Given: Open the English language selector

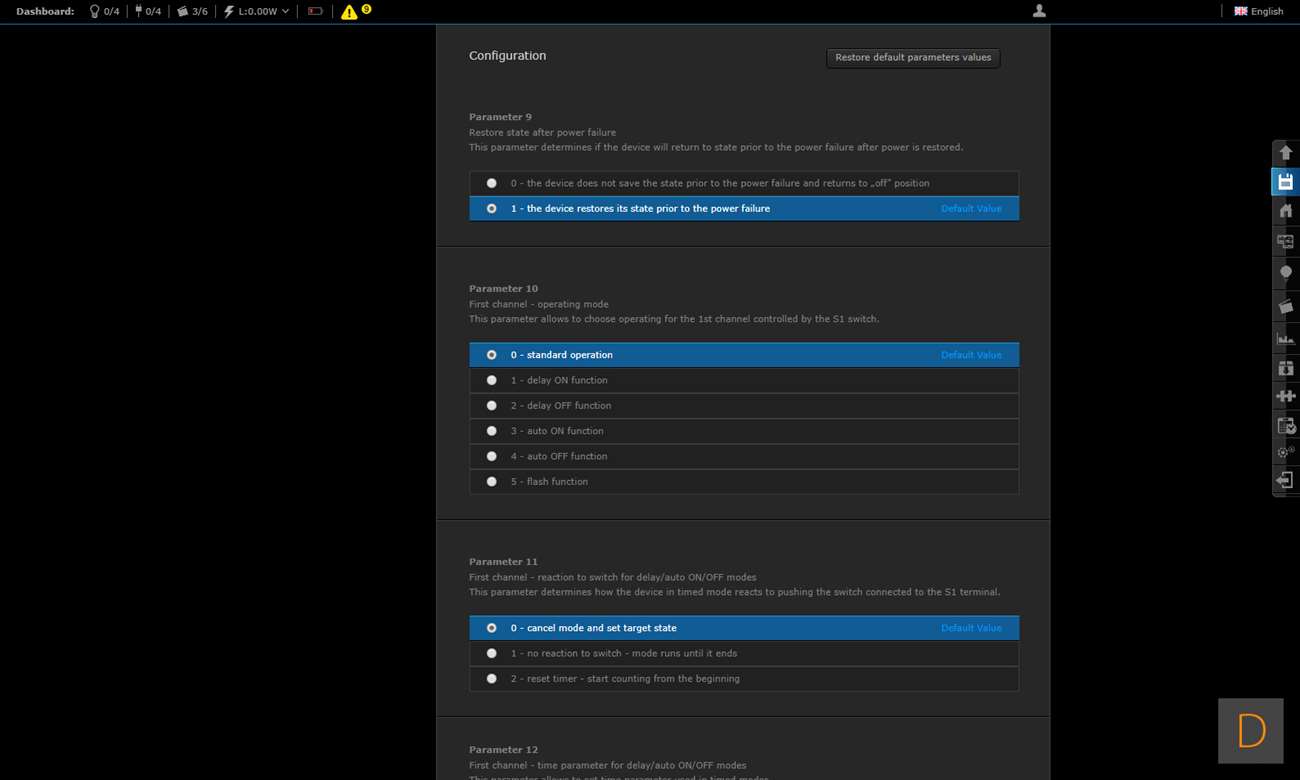Looking at the screenshot, I should tap(1258, 12).
